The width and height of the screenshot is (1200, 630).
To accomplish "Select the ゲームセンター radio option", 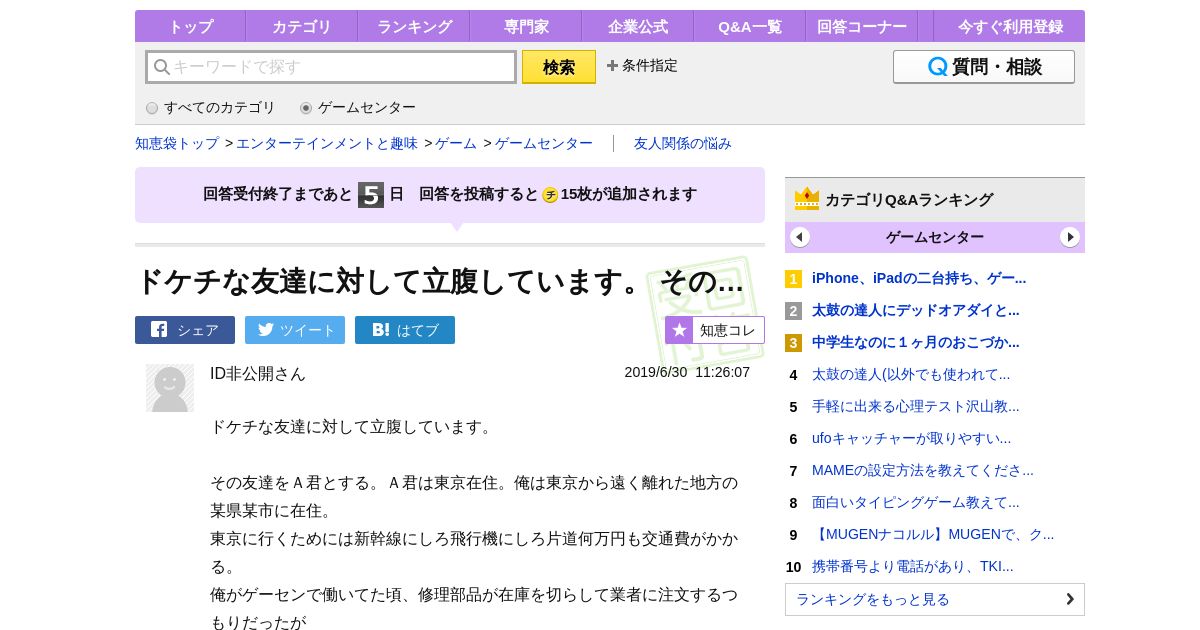I will coord(306,108).
